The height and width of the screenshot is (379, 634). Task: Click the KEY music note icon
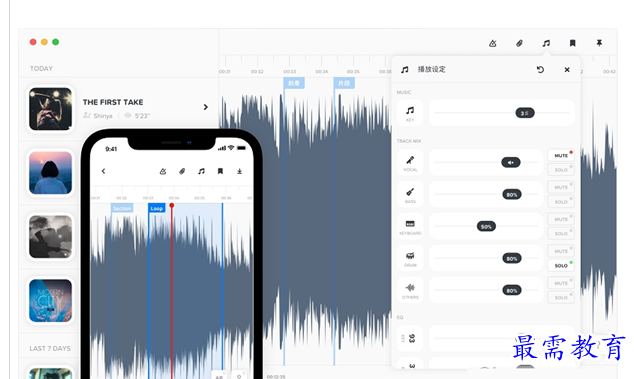click(410, 112)
